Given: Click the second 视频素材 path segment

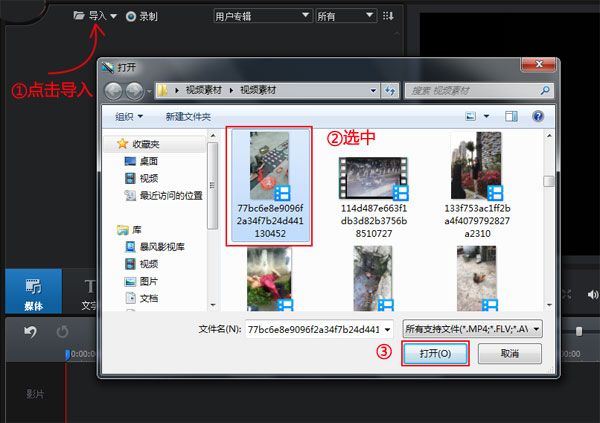Looking at the screenshot, I should [258, 90].
